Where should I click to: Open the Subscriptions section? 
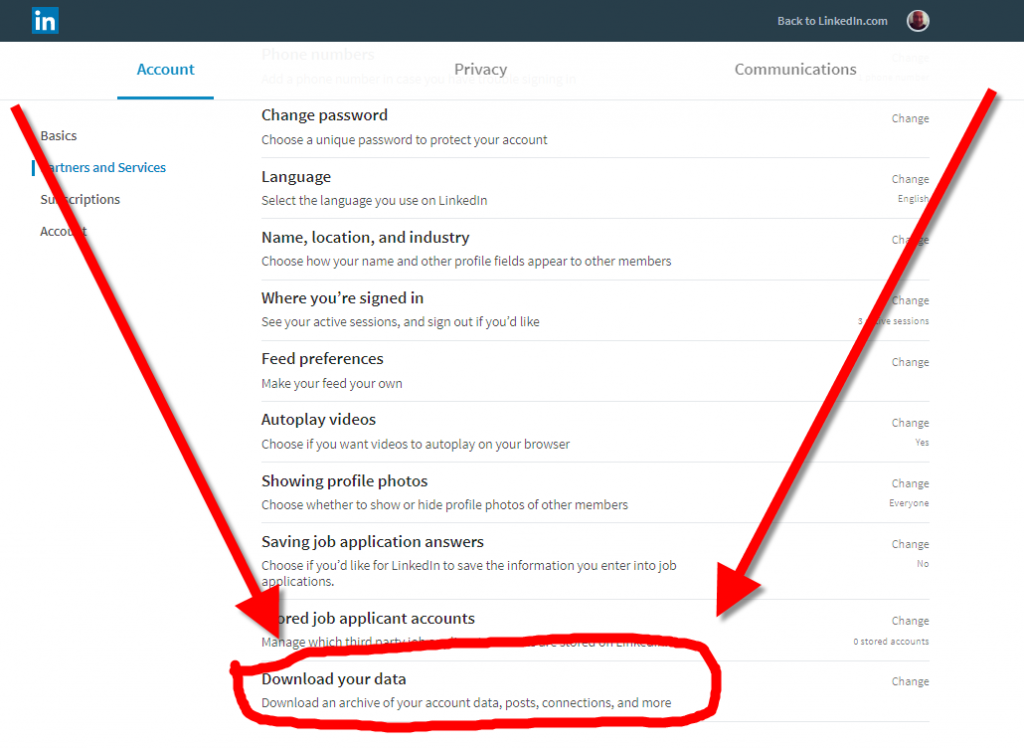(80, 199)
